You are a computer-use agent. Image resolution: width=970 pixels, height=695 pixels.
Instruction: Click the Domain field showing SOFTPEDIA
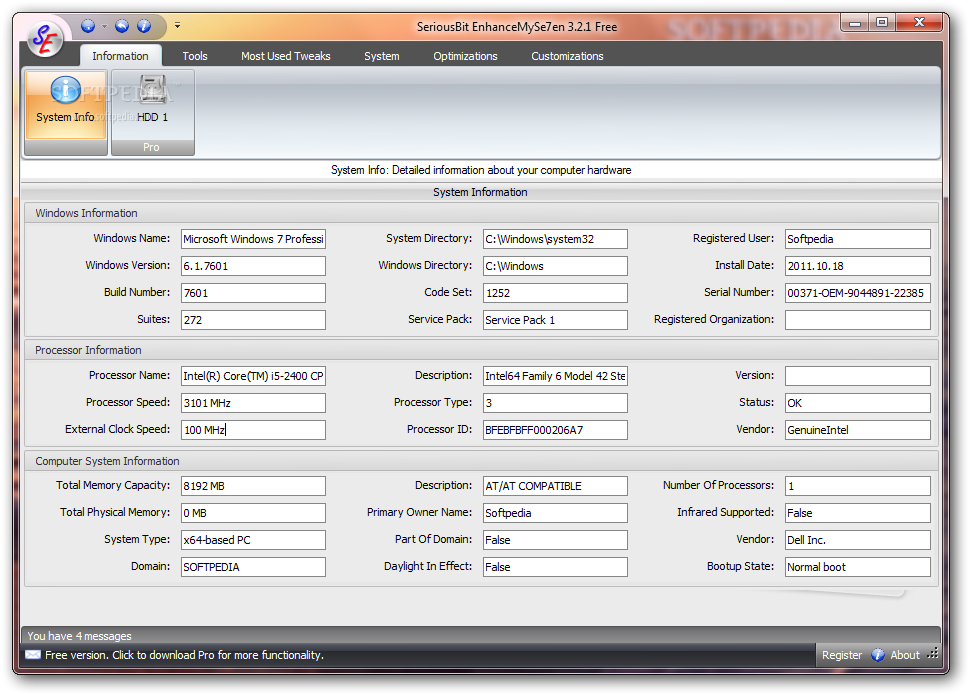[x=254, y=567]
